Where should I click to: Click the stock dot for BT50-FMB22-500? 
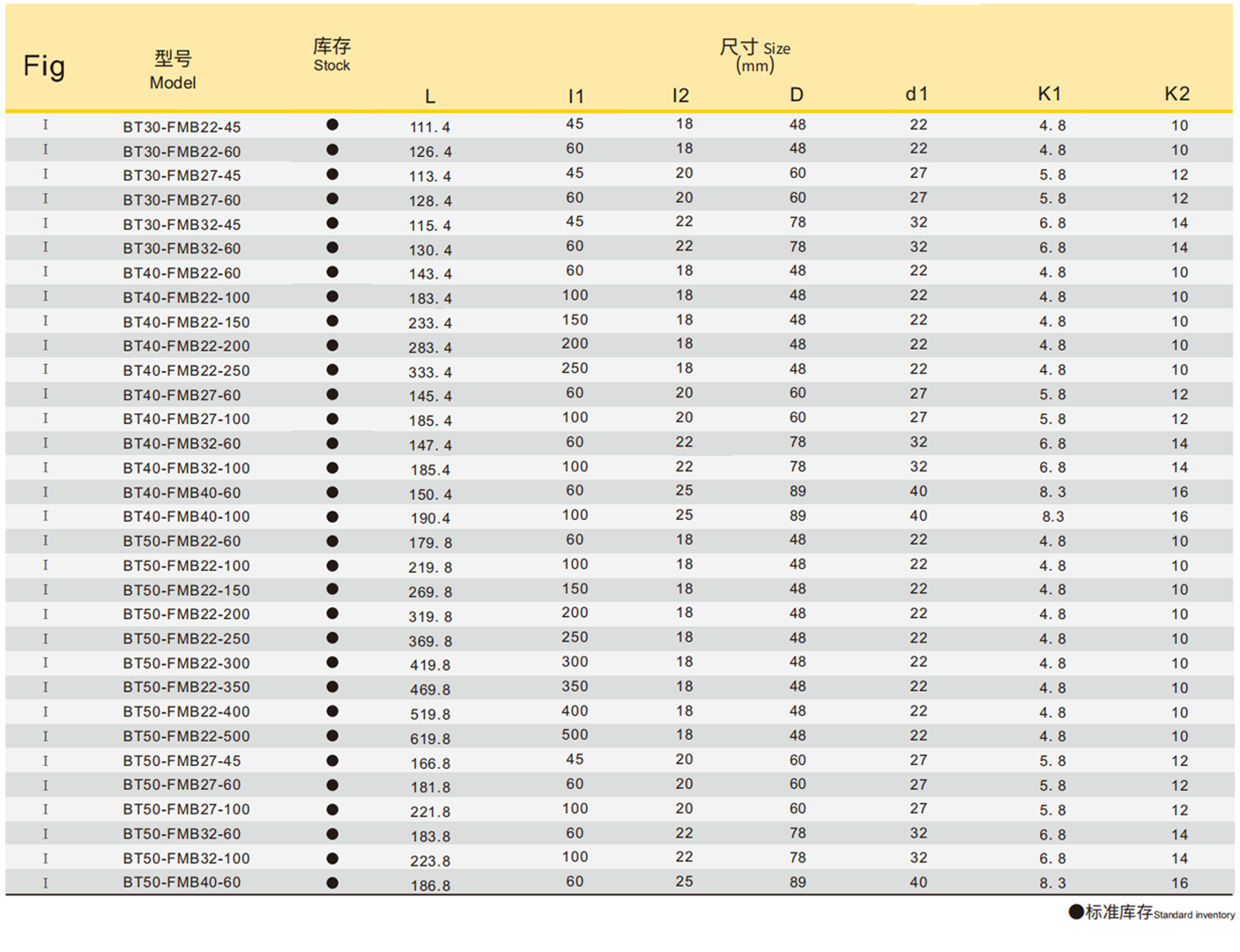pos(332,736)
